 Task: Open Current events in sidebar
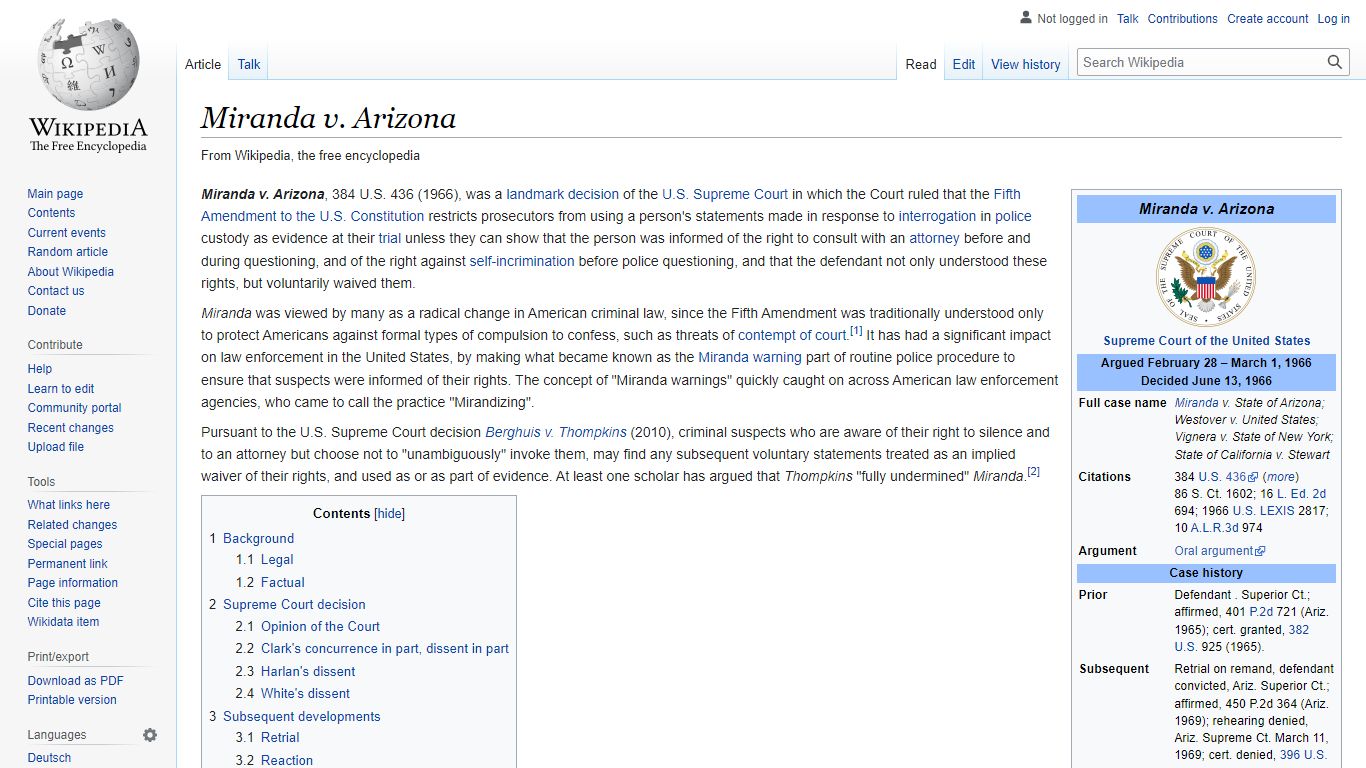pos(67,233)
